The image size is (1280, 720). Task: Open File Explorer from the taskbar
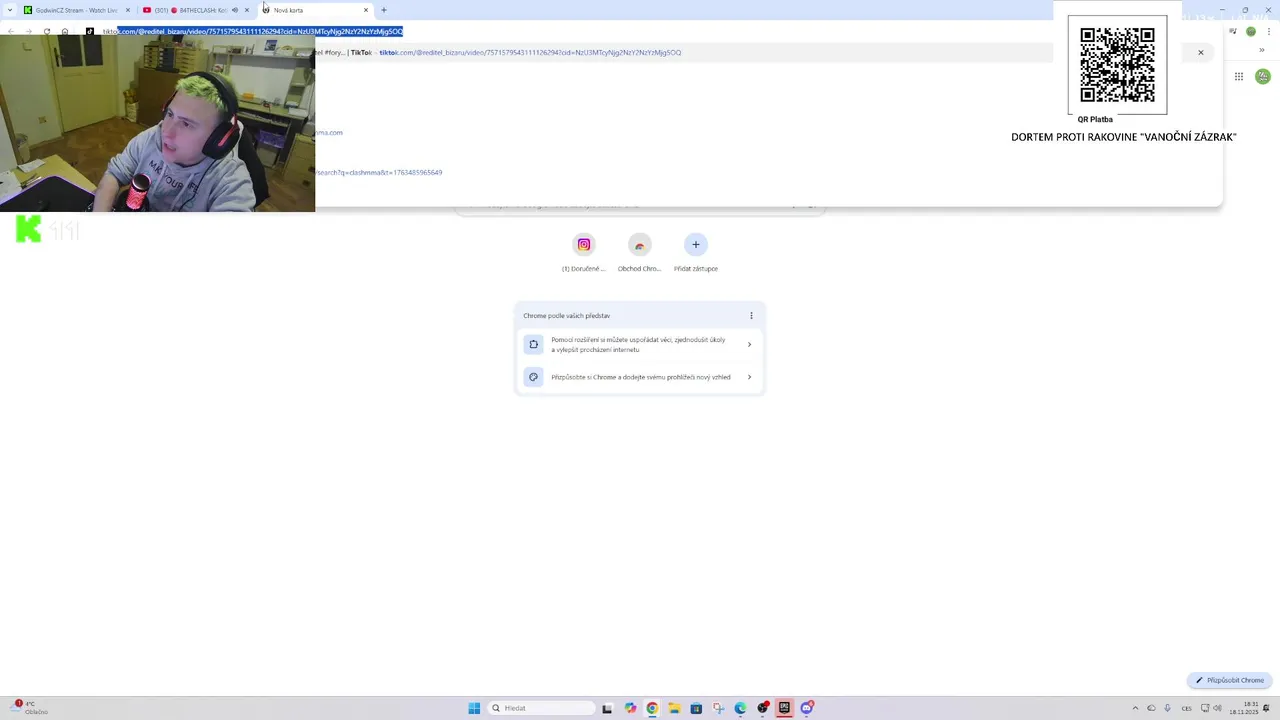point(674,708)
